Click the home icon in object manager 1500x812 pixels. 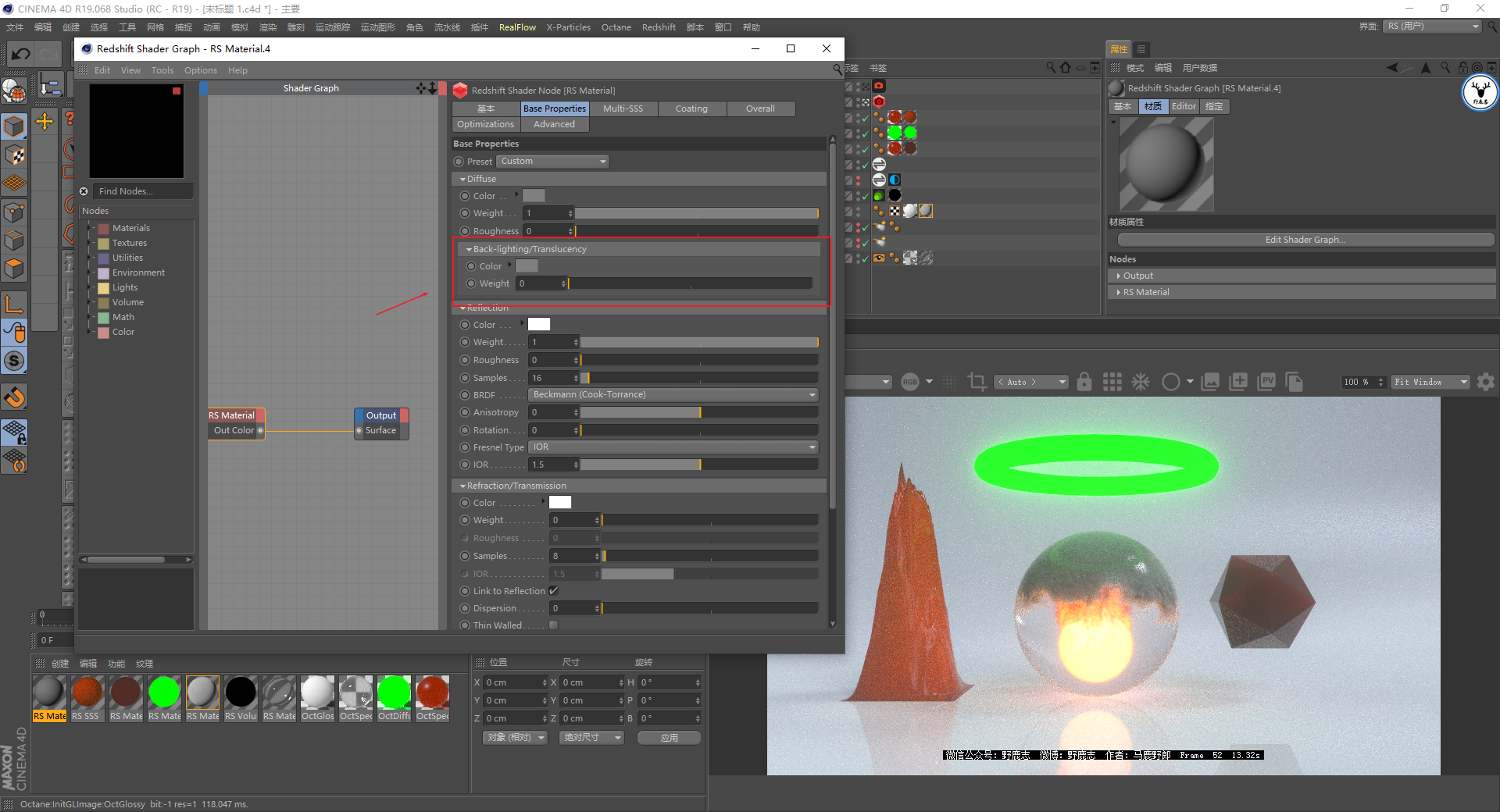(x=1065, y=68)
